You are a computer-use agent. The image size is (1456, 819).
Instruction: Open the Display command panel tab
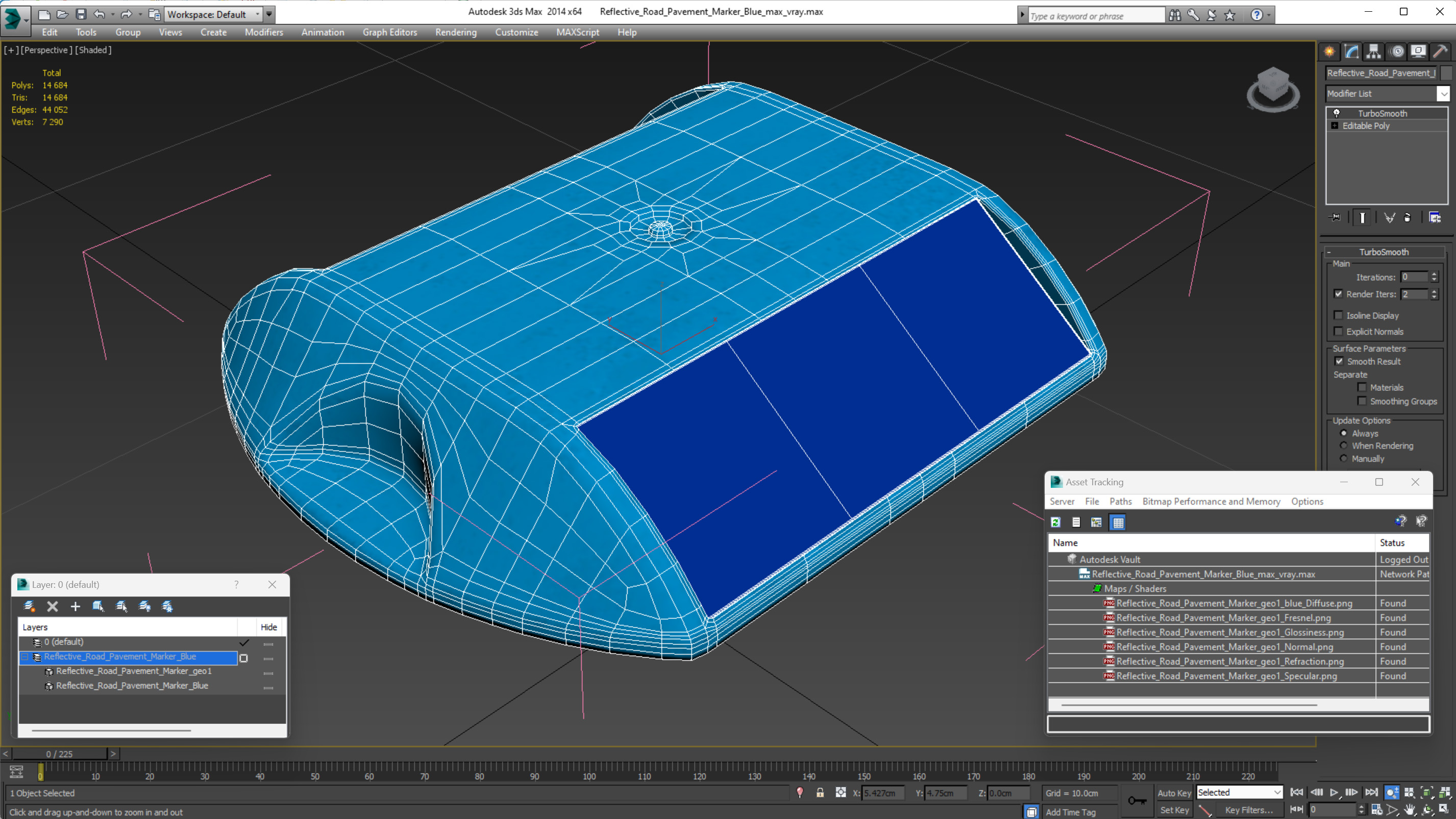point(1418,52)
